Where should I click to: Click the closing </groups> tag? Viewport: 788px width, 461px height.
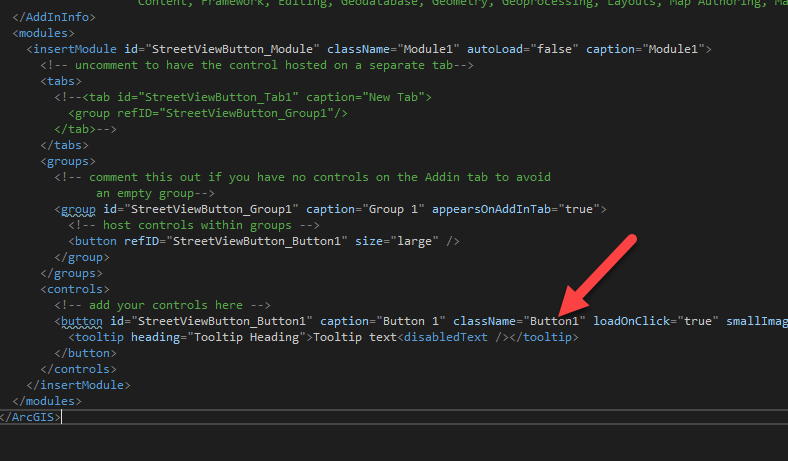point(71,273)
